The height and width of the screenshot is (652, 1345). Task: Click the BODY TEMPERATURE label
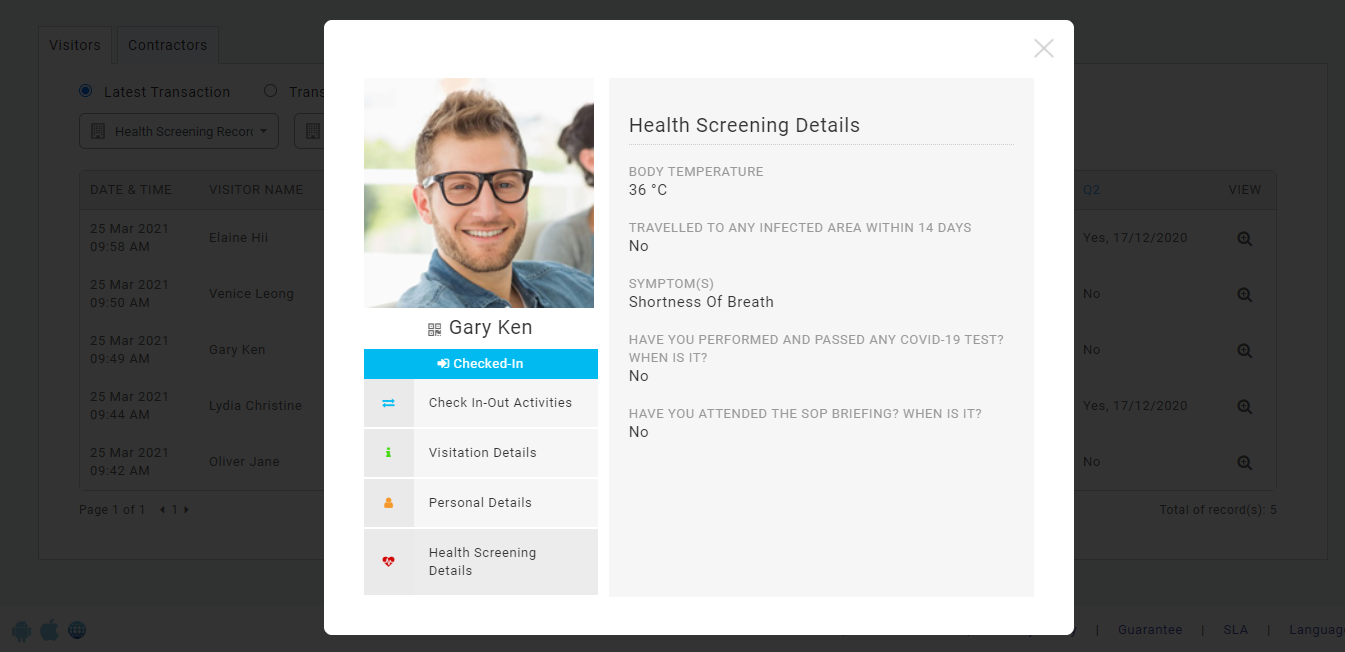696,172
